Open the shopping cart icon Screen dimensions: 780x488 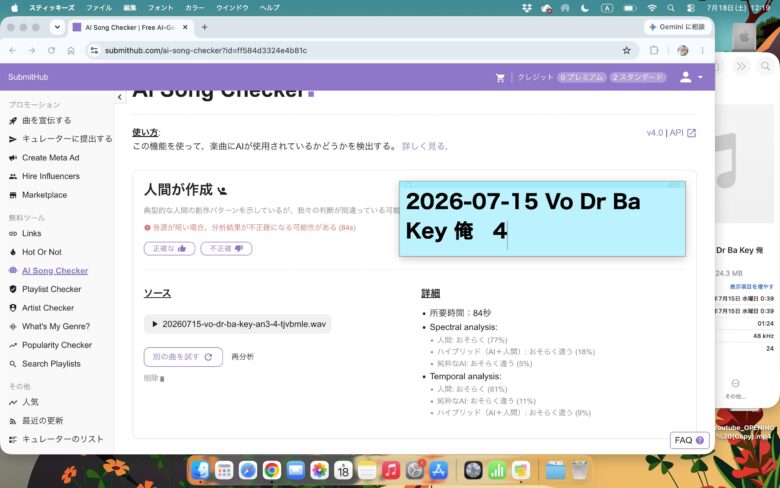coord(500,78)
